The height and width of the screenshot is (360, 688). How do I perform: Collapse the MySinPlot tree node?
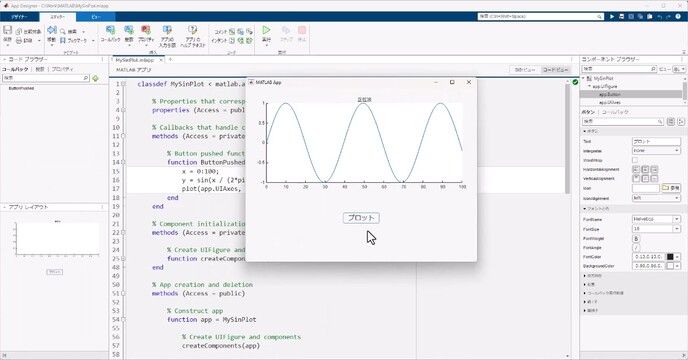(x=584, y=78)
